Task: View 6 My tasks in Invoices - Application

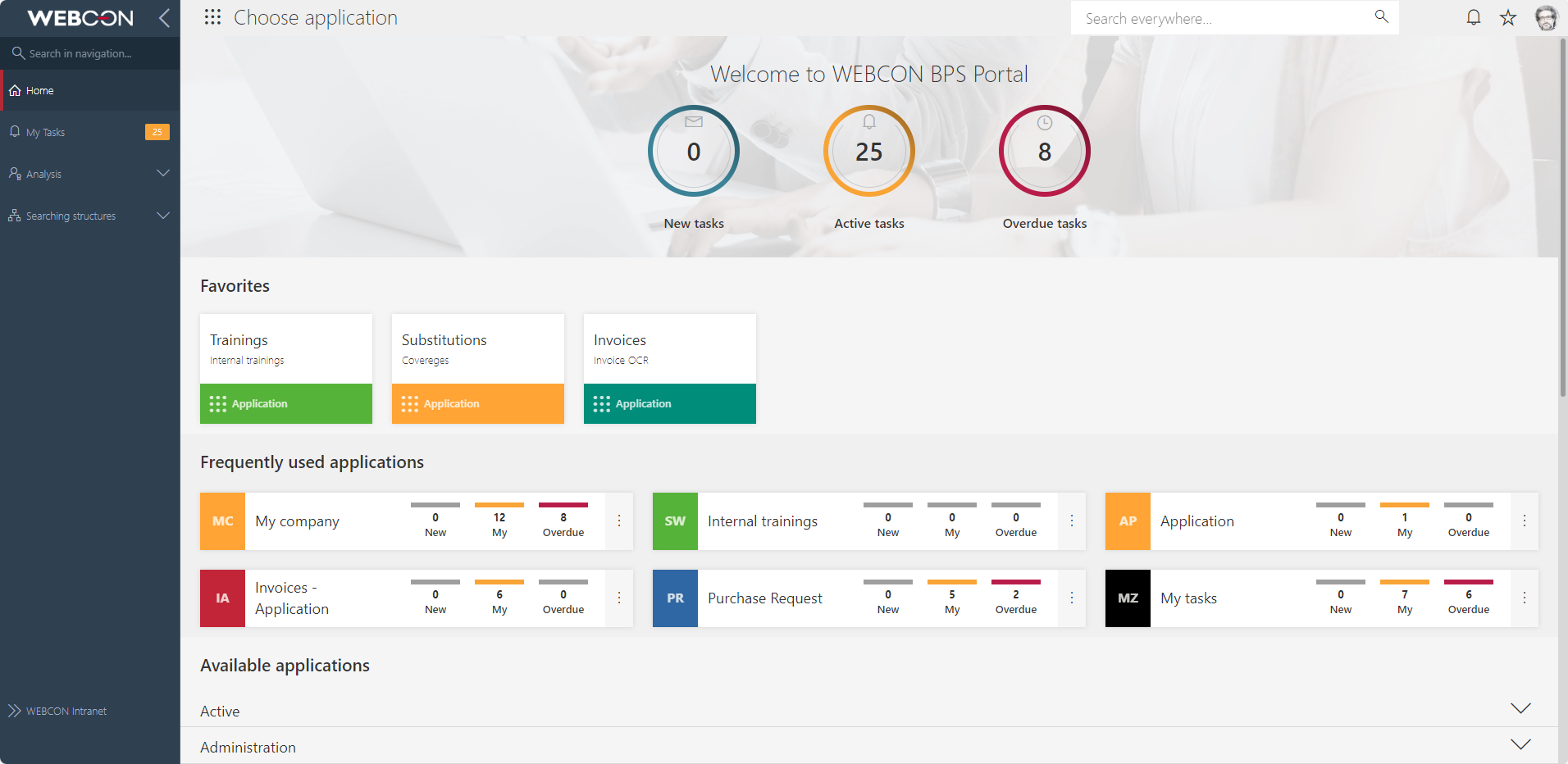Action: [499, 598]
